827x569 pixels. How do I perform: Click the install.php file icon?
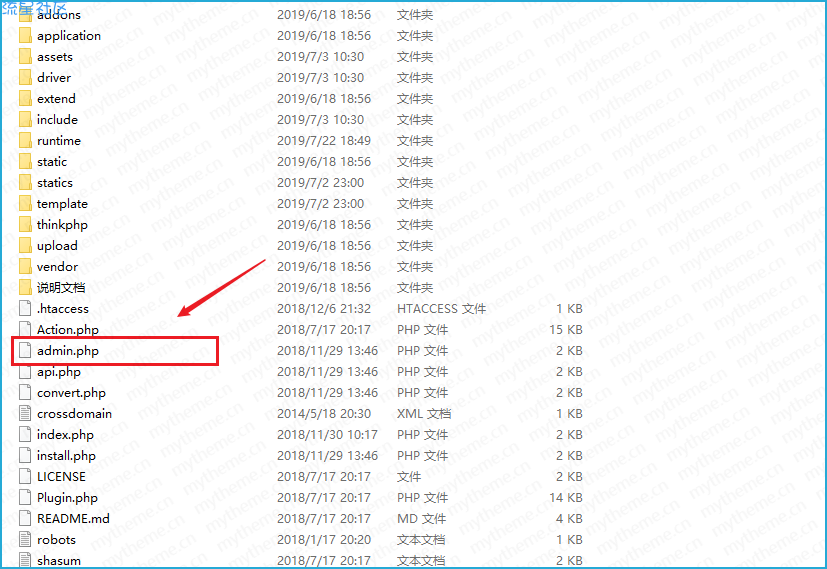tap(25, 456)
